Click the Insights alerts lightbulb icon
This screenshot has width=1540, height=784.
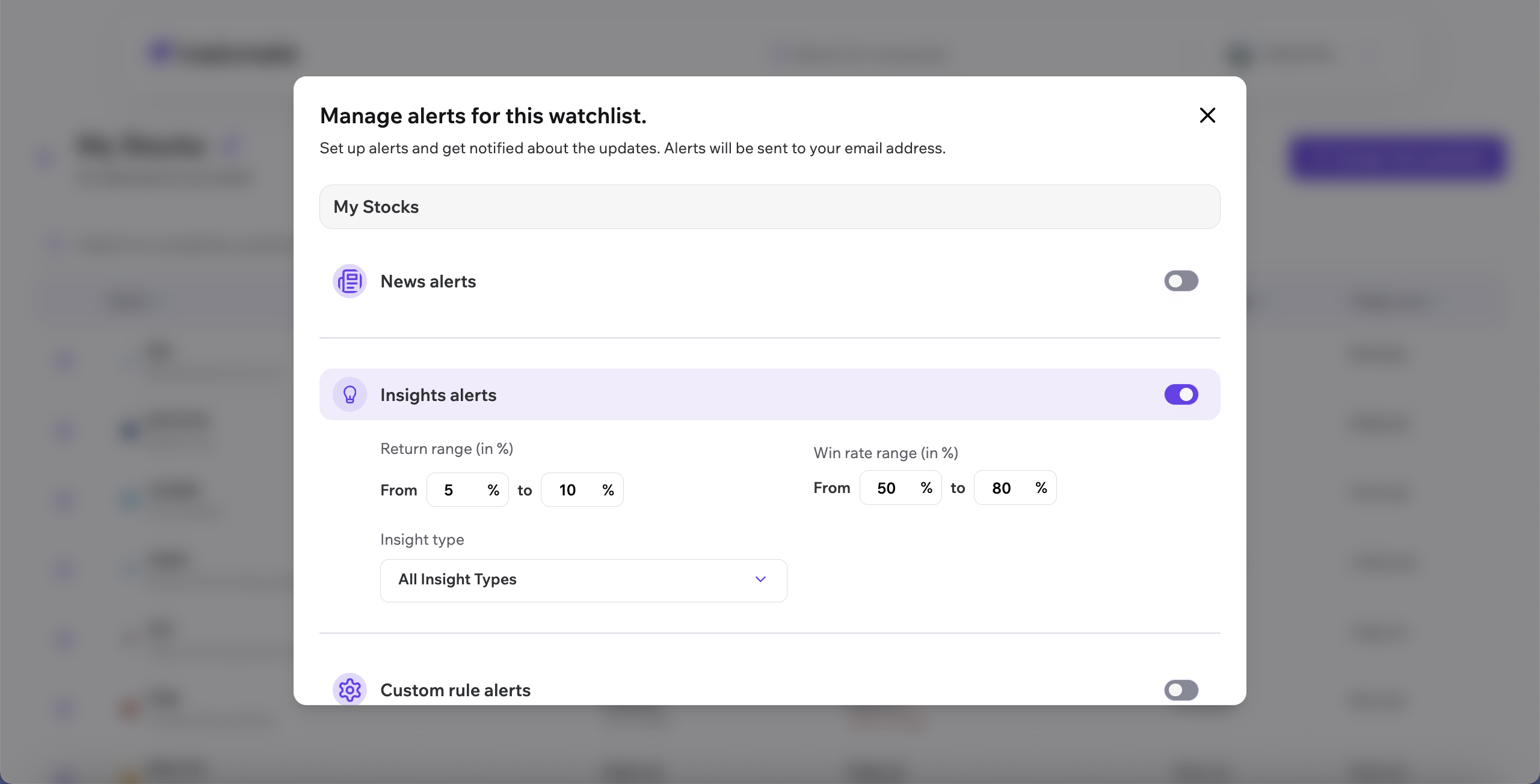(x=350, y=394)
